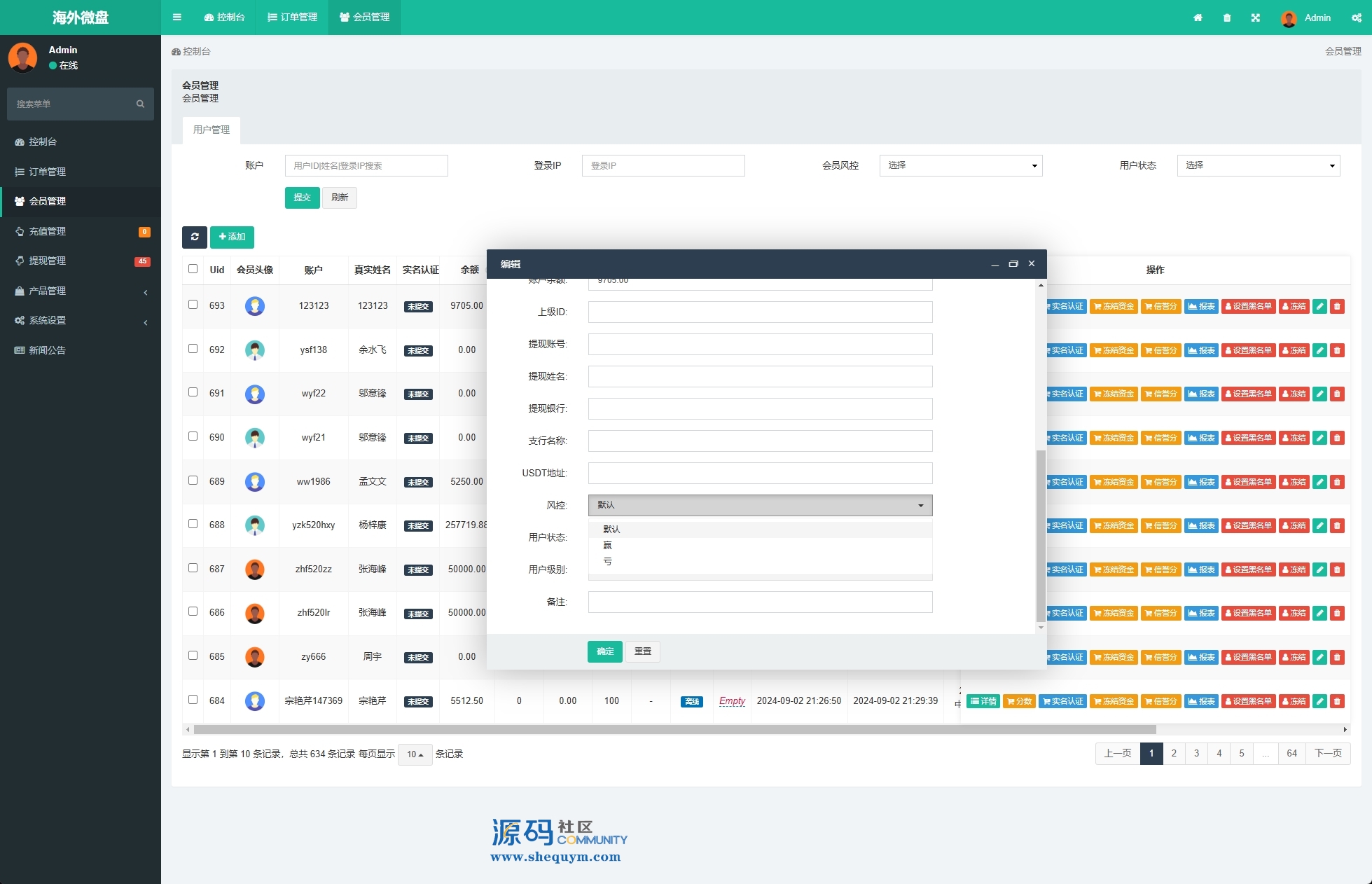Toggle the select-all checkbox in table header
Viewport: 1372px width, 884px height.
(193, 269)
